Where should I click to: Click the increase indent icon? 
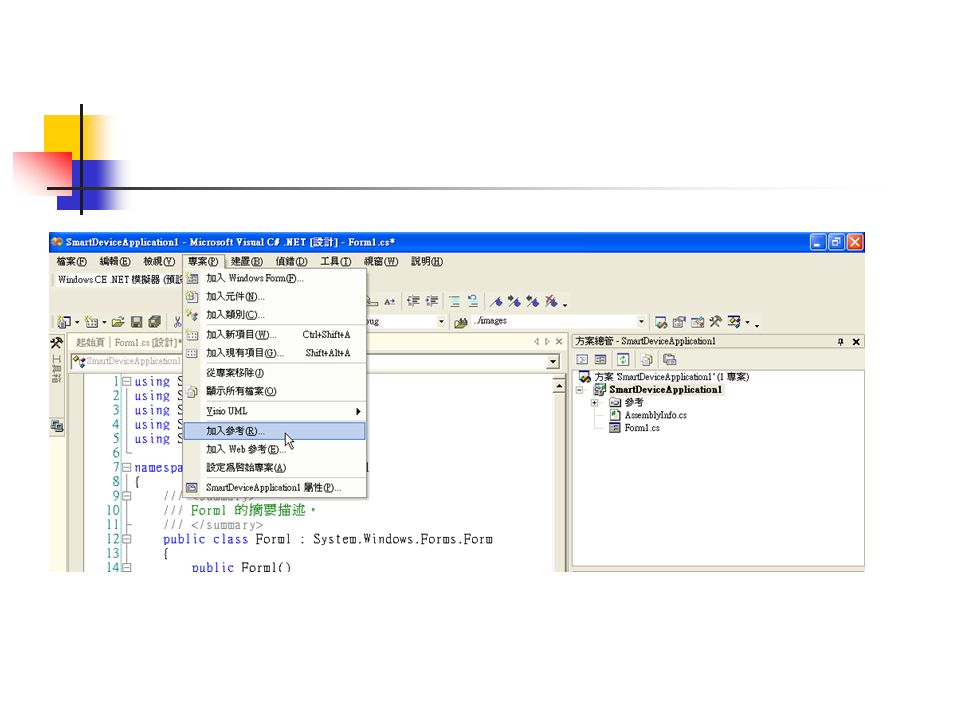click(x=432, y=301)
